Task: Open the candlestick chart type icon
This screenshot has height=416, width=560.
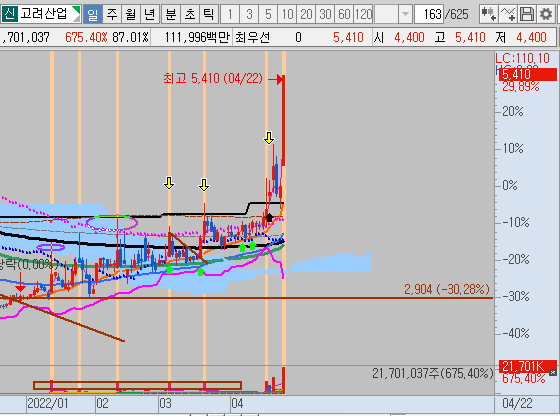Action: [x=488, y=14]
